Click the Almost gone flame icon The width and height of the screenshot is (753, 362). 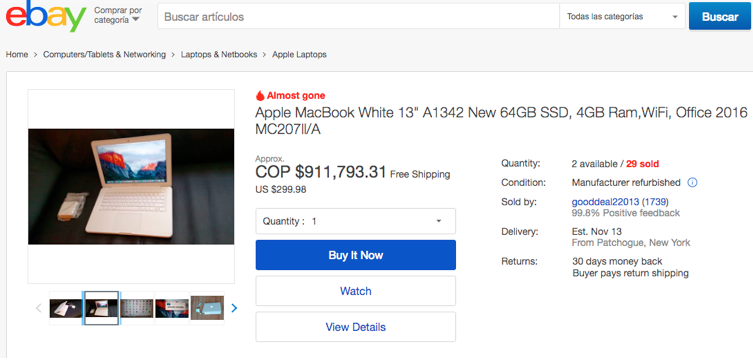pos(260,96)
